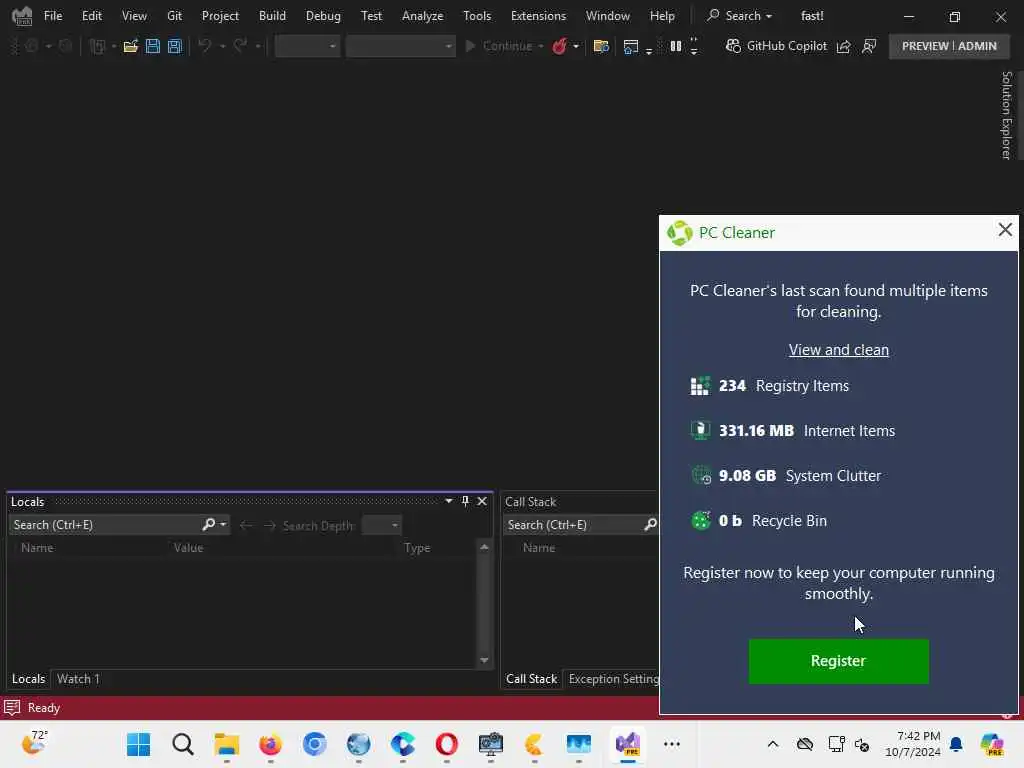Open the File menu
1024x768 pixels.
point(53,16)
